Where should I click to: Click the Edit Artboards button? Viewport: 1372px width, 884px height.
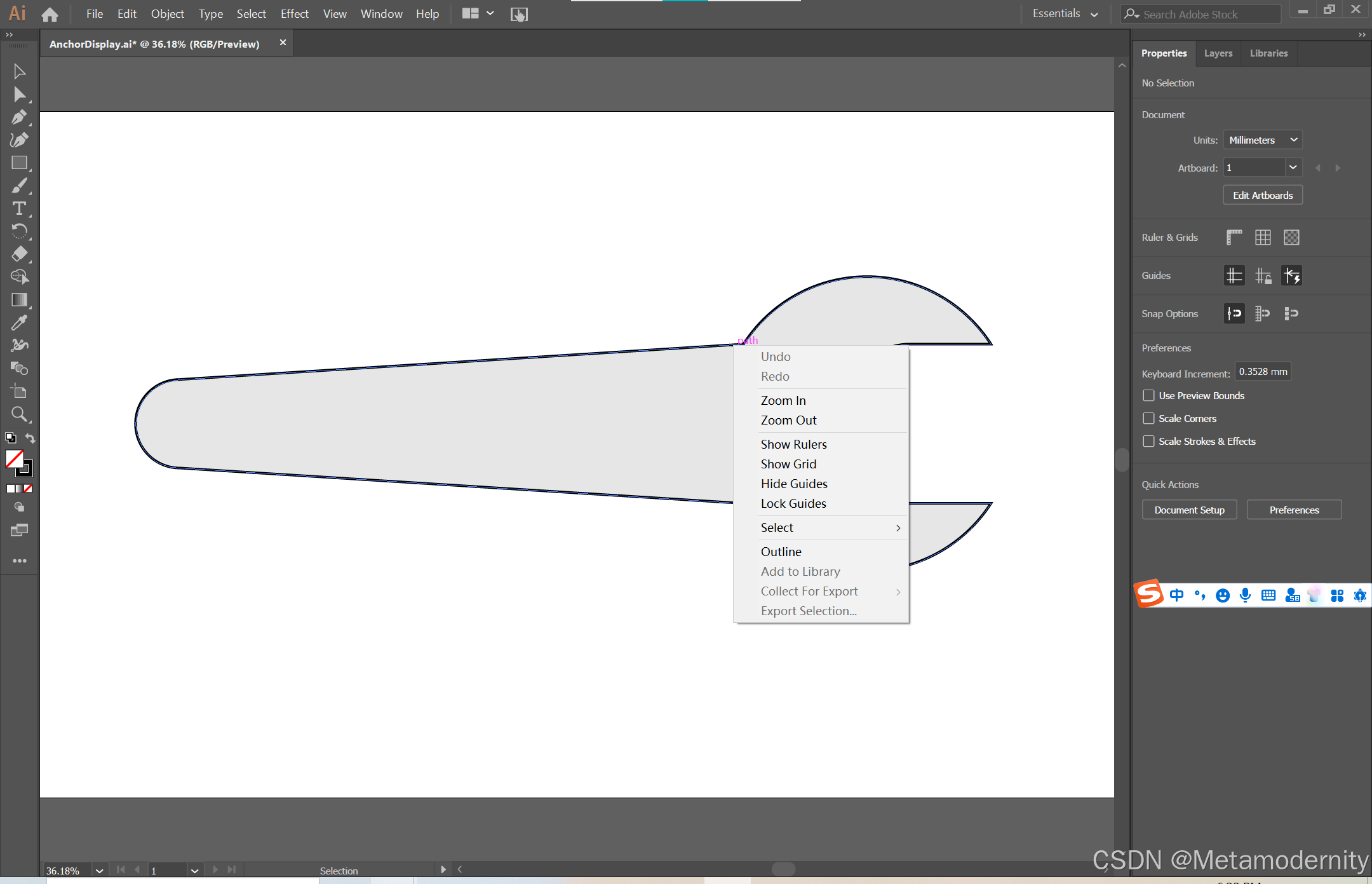(1262, 195)
